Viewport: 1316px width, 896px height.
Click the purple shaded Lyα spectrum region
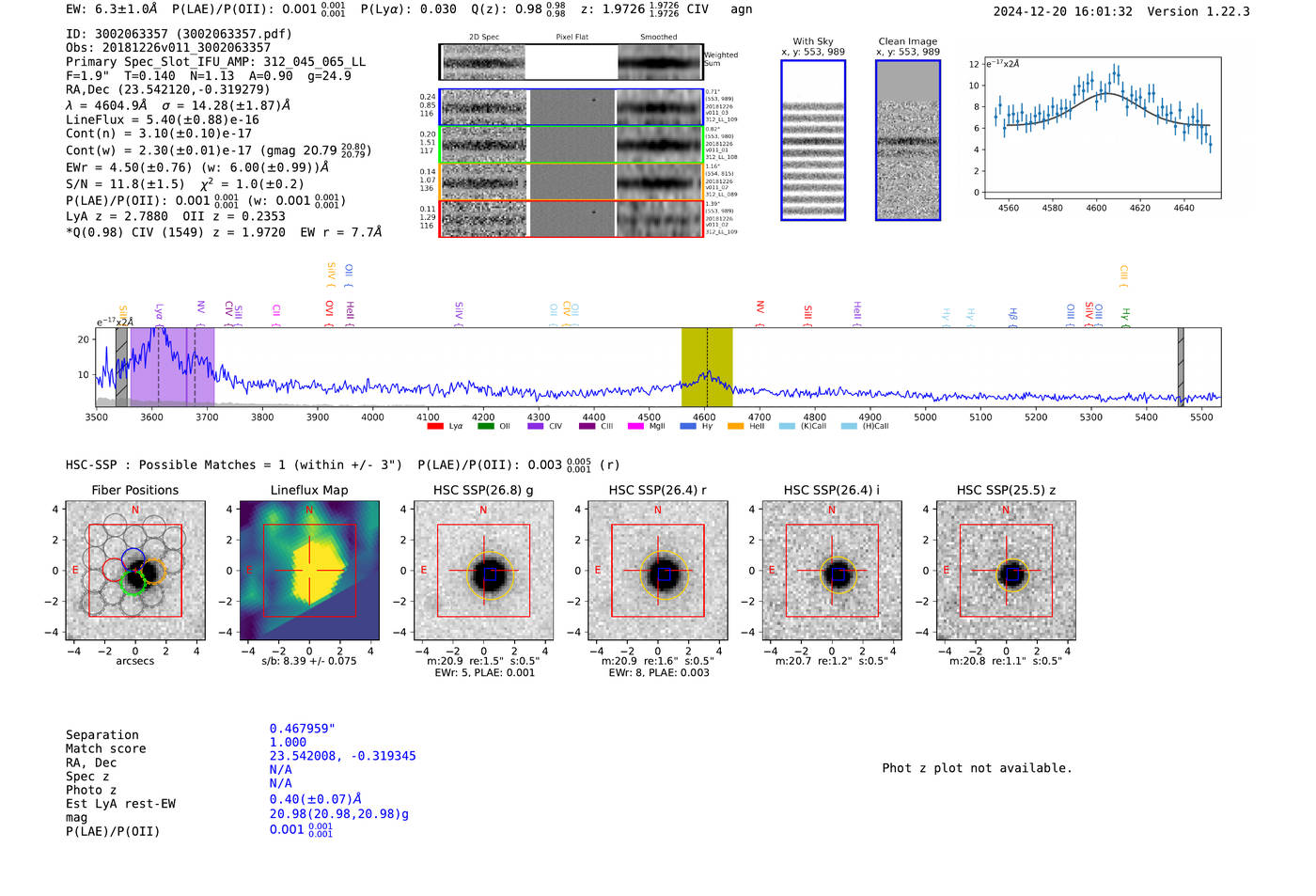(172, 367)
